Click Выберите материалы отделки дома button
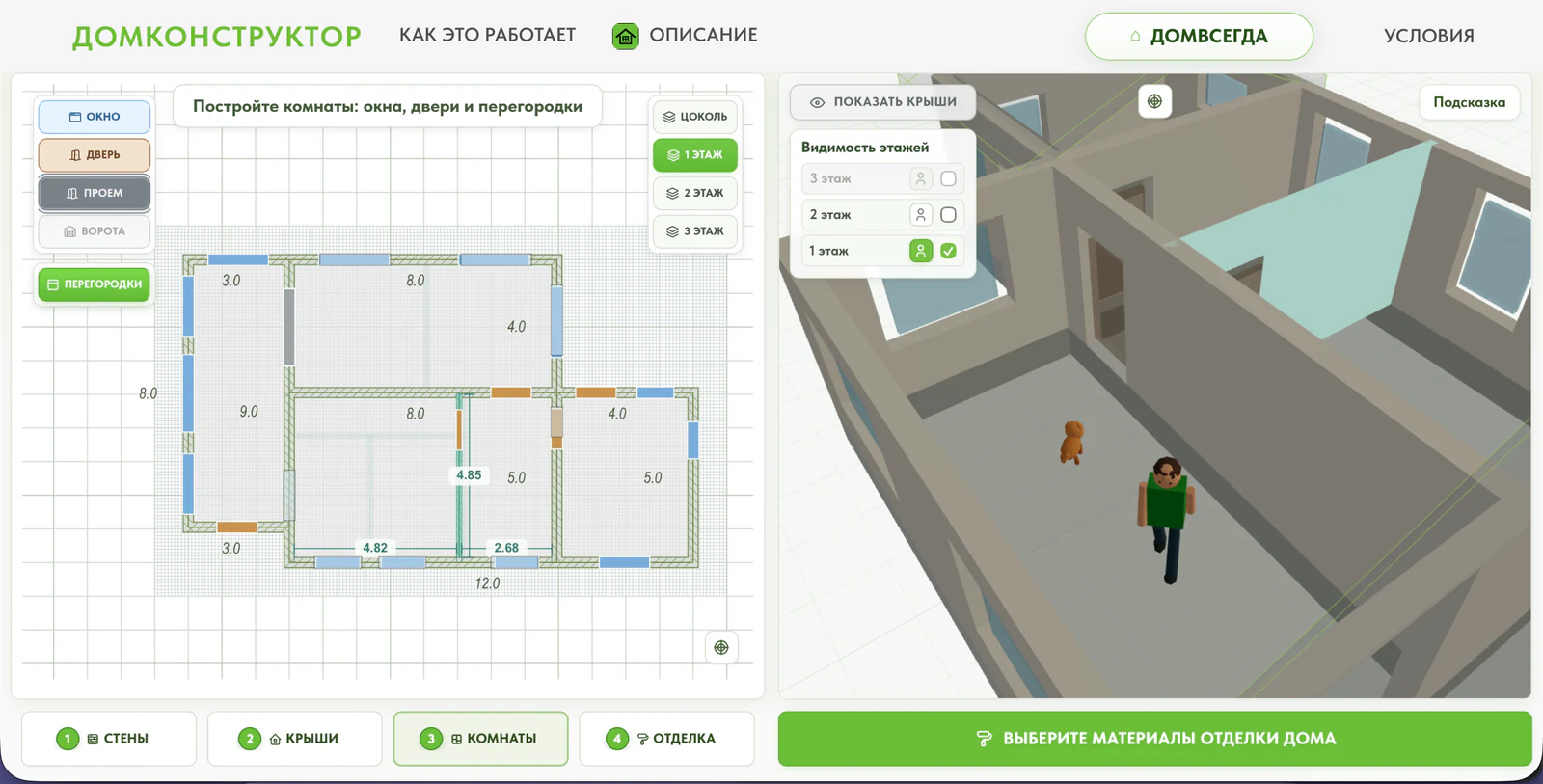Image resolution: width=1543 pixels, height=784 pixels. pos(1154,739)
